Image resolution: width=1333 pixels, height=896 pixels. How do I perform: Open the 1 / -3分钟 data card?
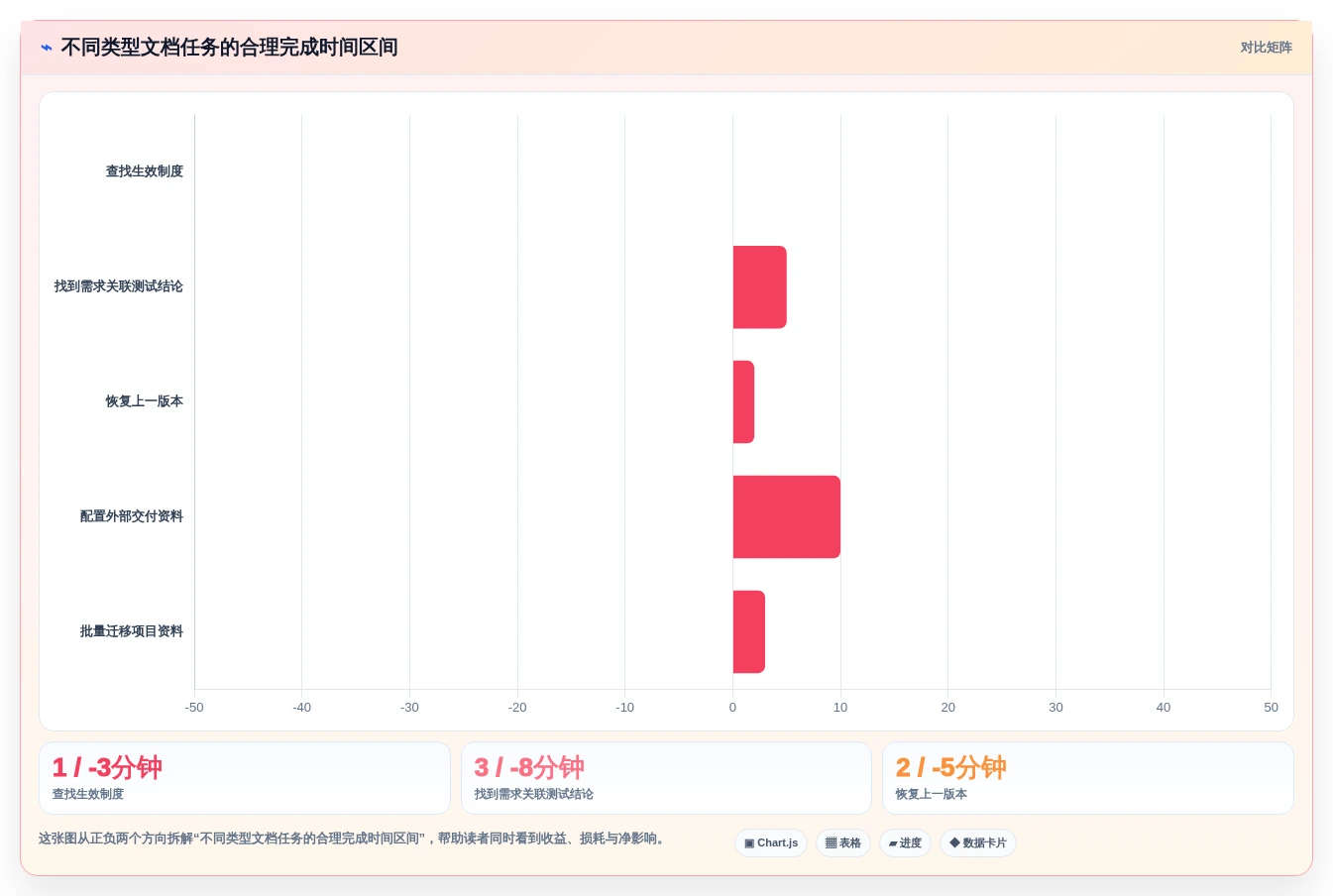[x=245, y=778]
